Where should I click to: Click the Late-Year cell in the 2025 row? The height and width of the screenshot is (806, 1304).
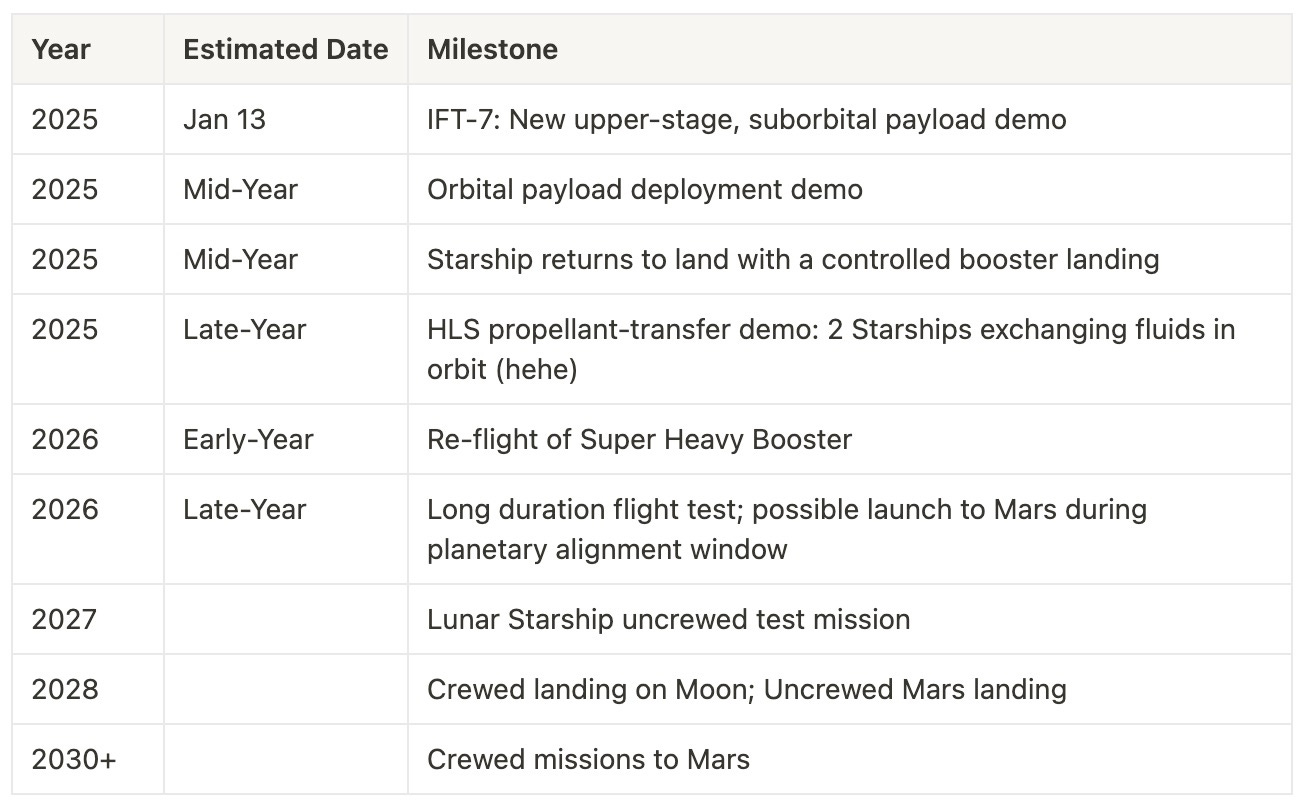(286, 350)
